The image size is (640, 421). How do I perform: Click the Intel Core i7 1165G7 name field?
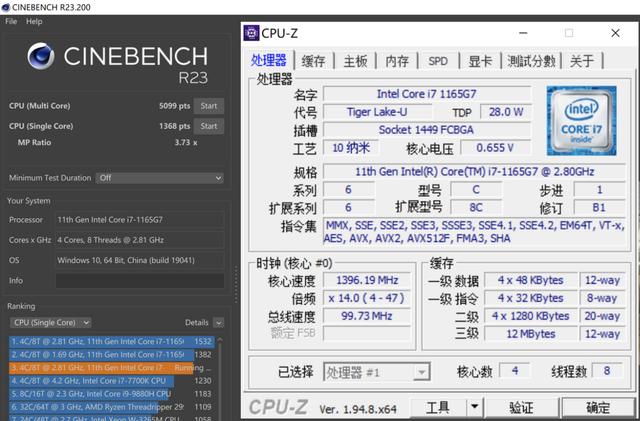427,94
